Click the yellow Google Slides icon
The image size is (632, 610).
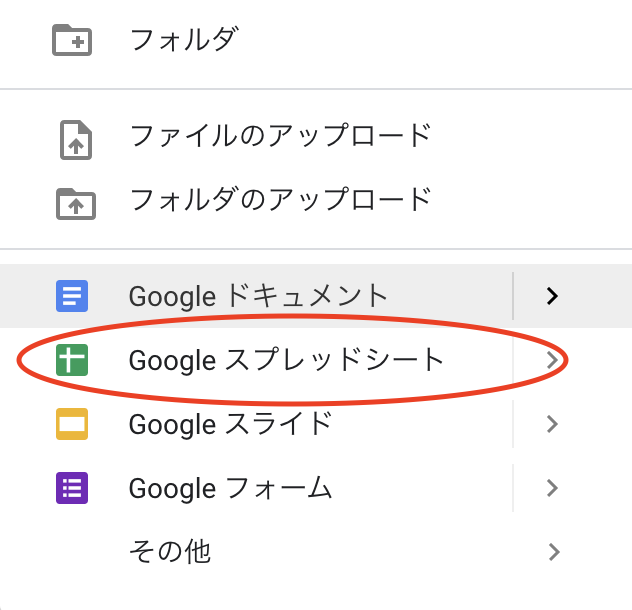[x=72, y=424]
